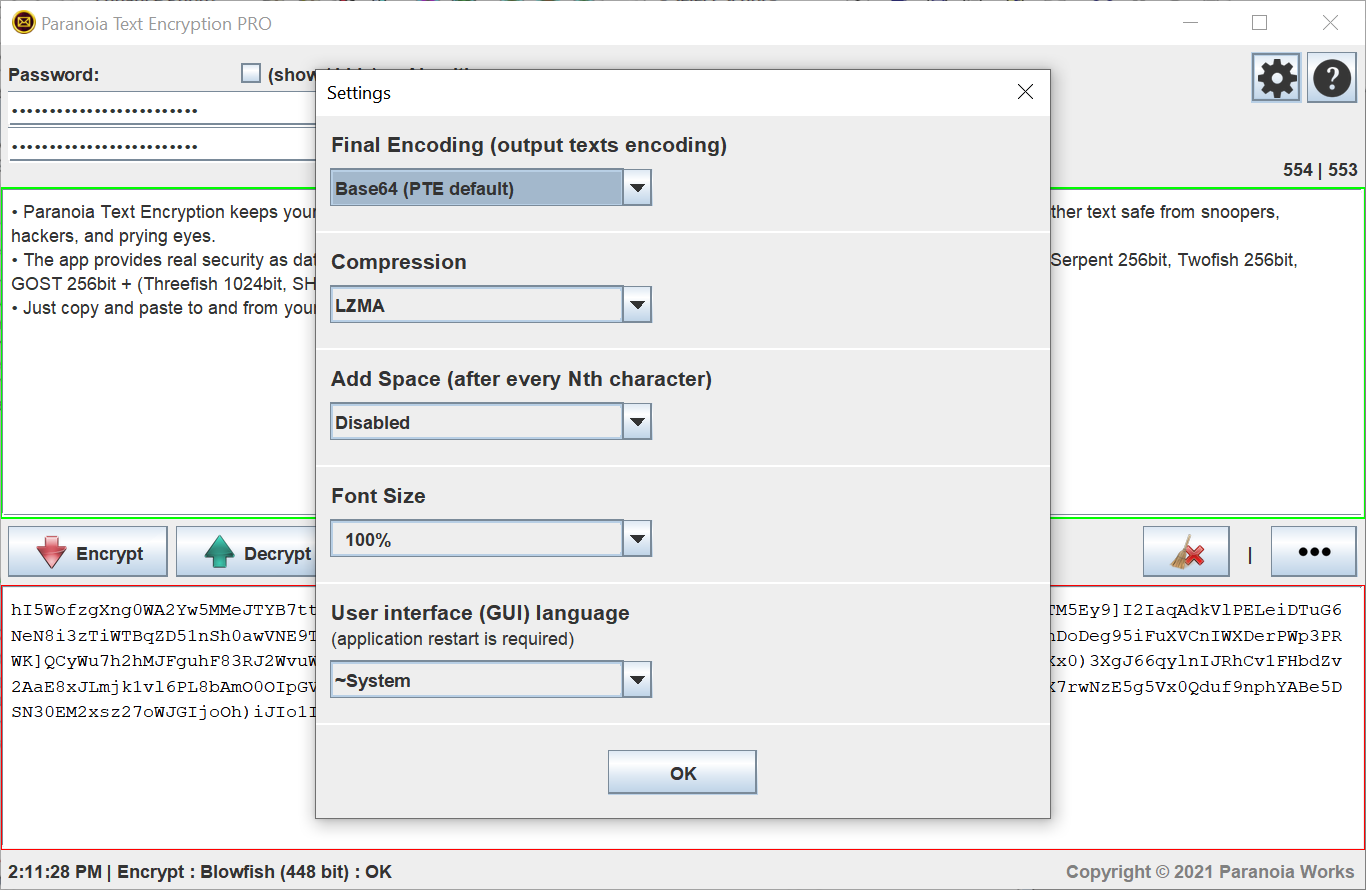Click the 100% font size combo box

click(x=477, y=539)
